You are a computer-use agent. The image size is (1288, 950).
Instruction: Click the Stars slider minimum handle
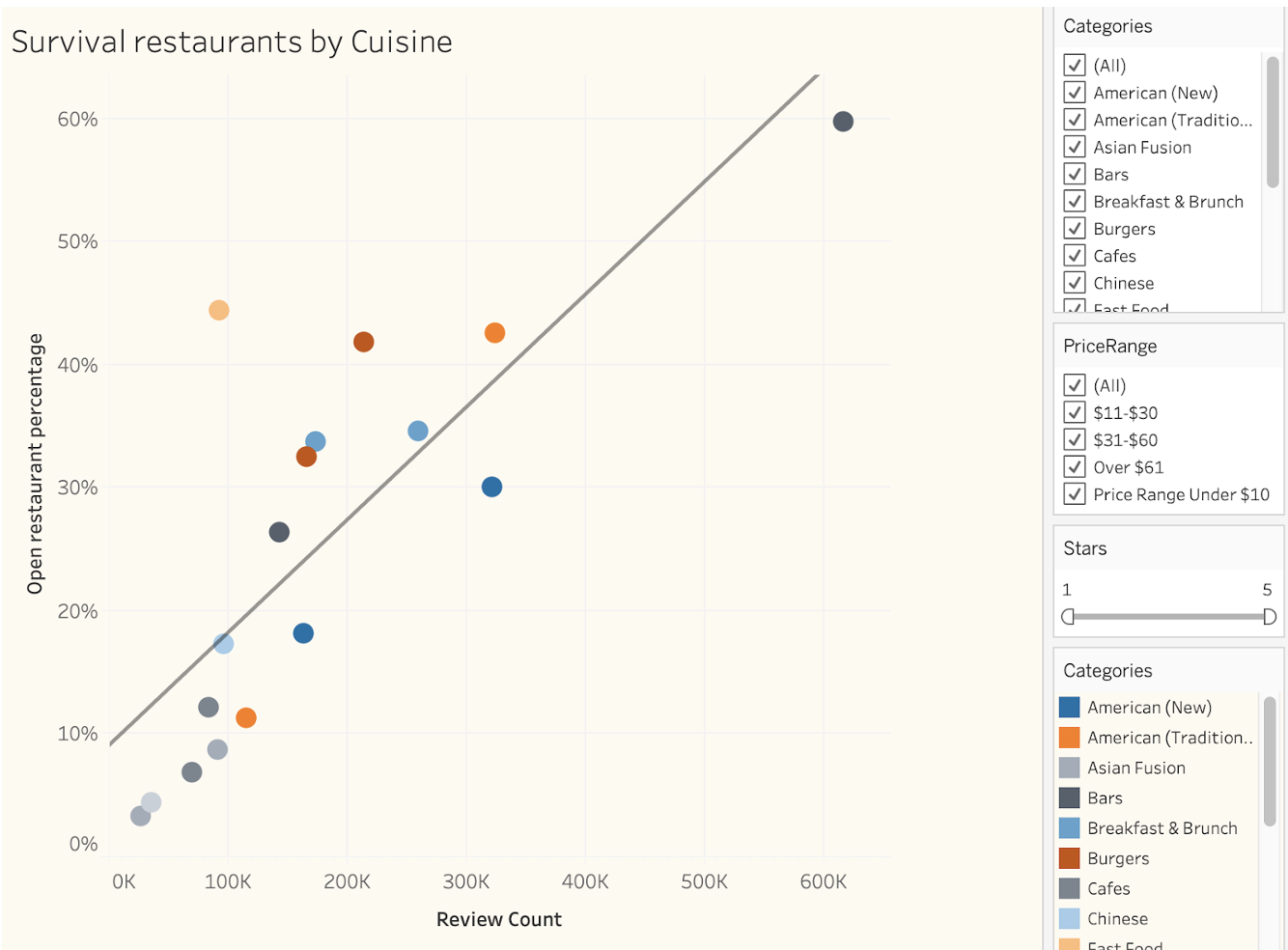pos(1068,616)
